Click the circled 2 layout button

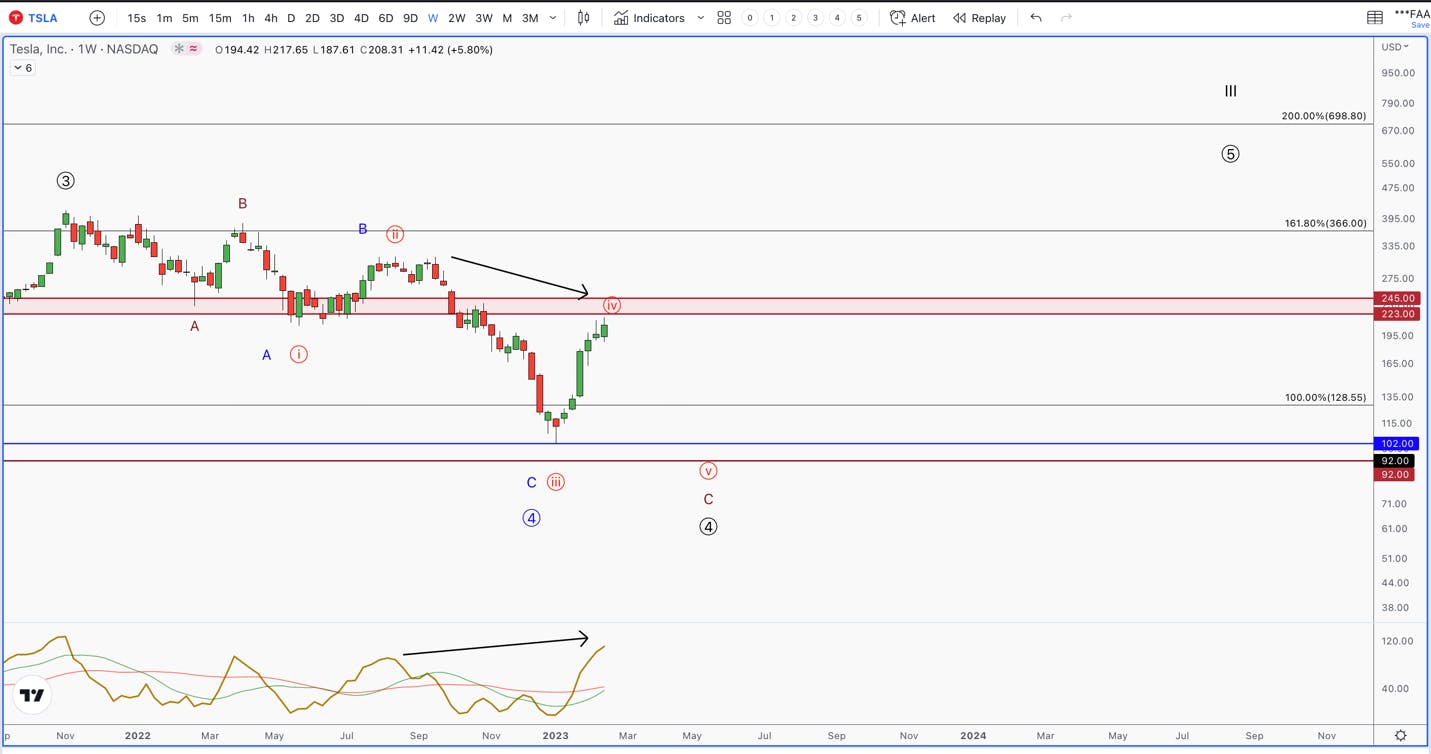(x=794, y=18)
